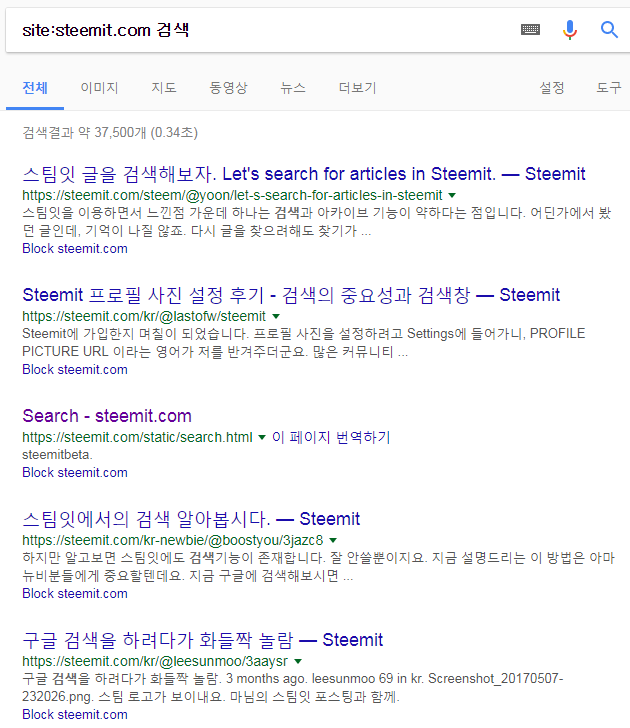Open result 스팀잇 글을 검색해보자 title

304,174
